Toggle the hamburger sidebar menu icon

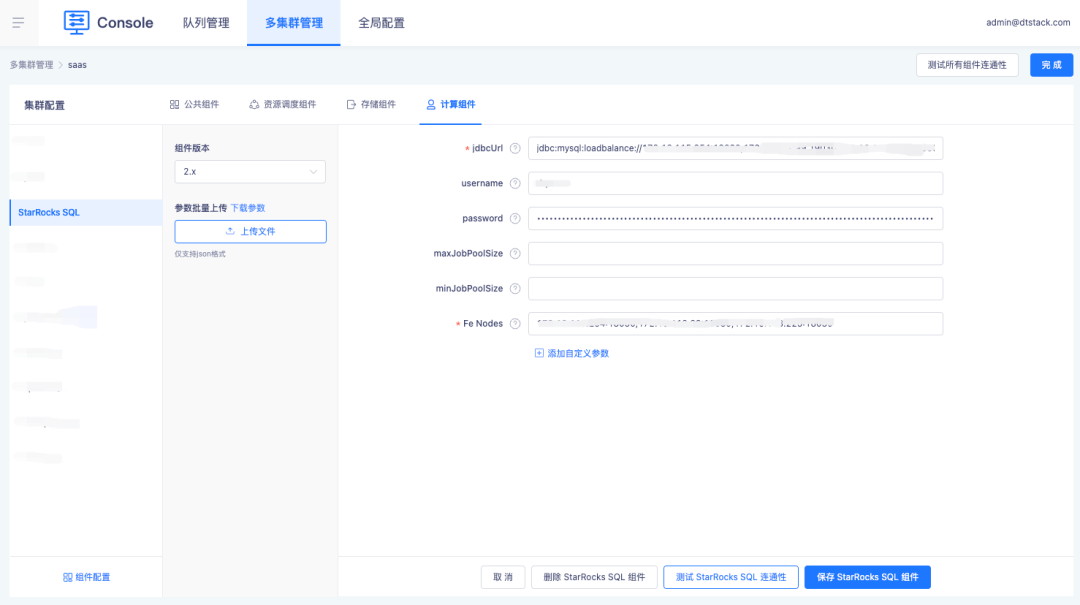click(19, 23)
